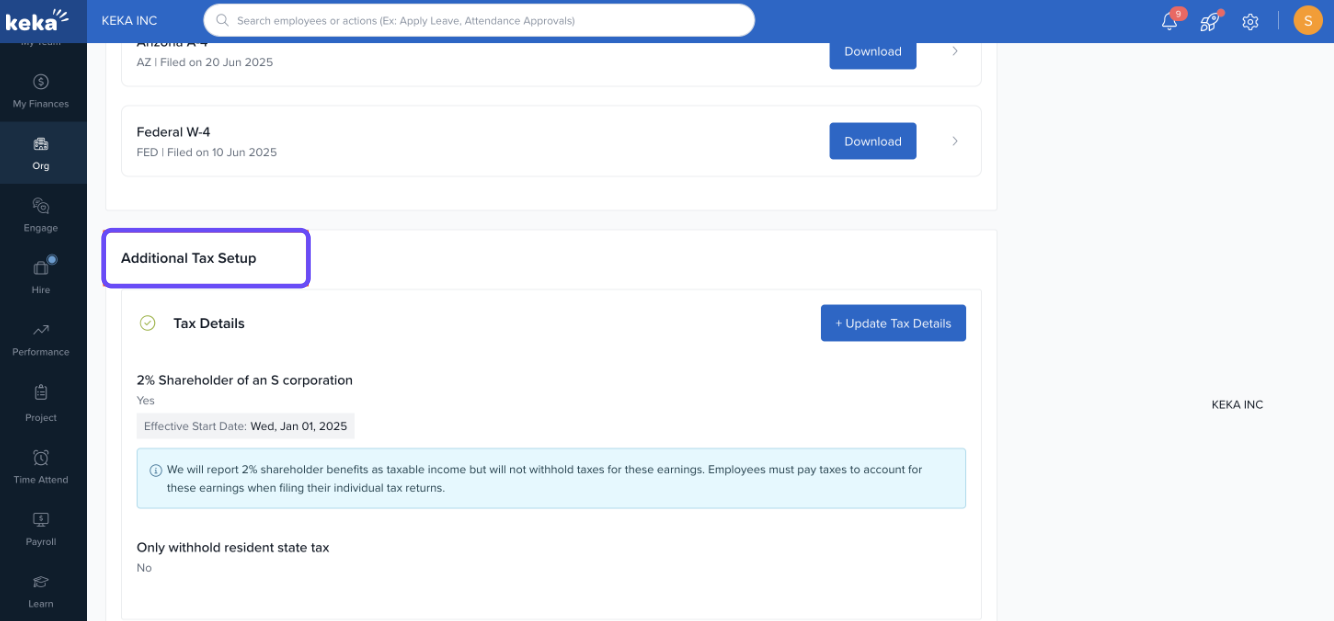This screenshot has width=1334, height=621.
Task: Open the settings gear icon
Action: coord(1250,21)
